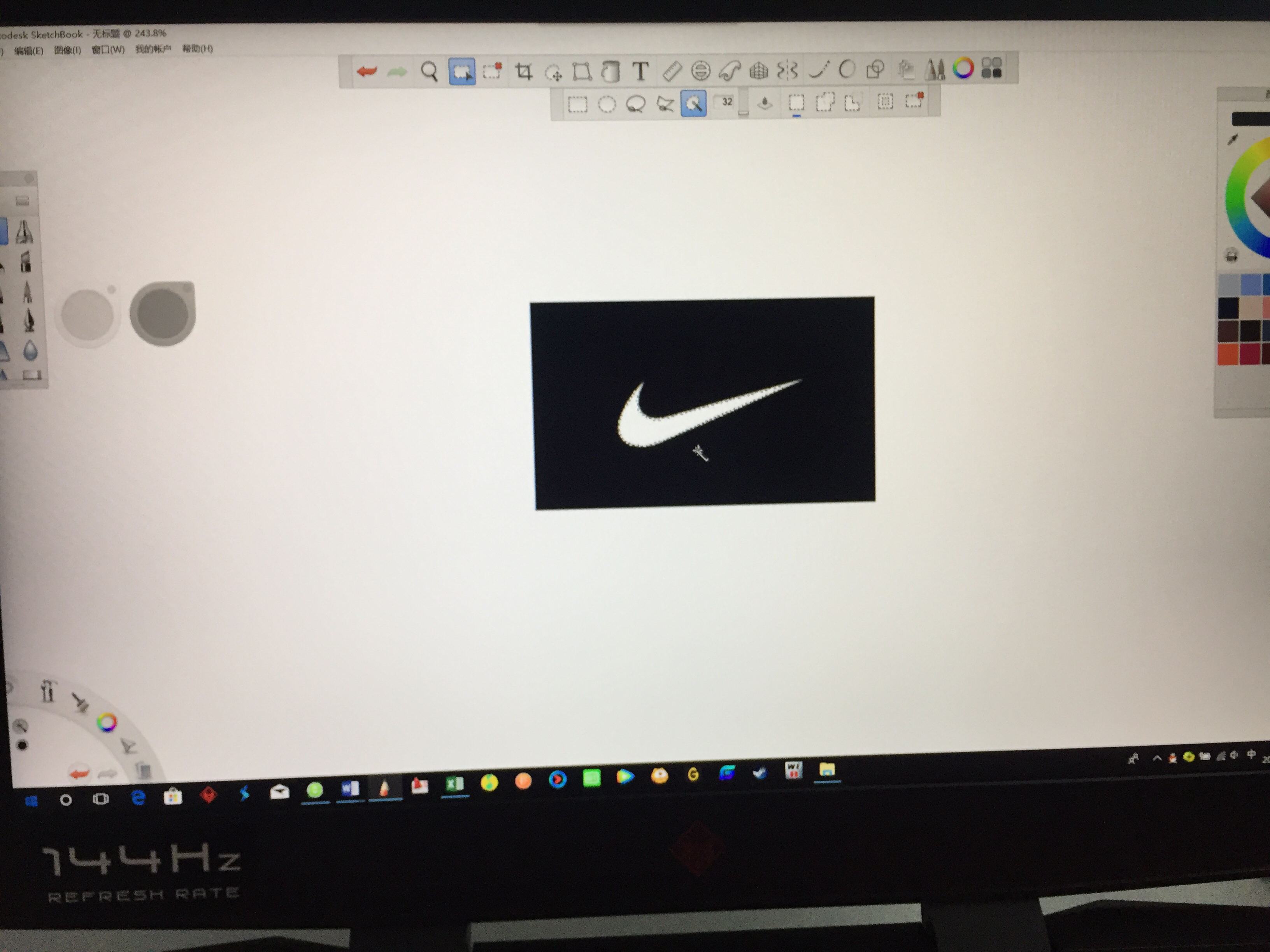Open the Perspective Guides tool

[x=758, y=70]
